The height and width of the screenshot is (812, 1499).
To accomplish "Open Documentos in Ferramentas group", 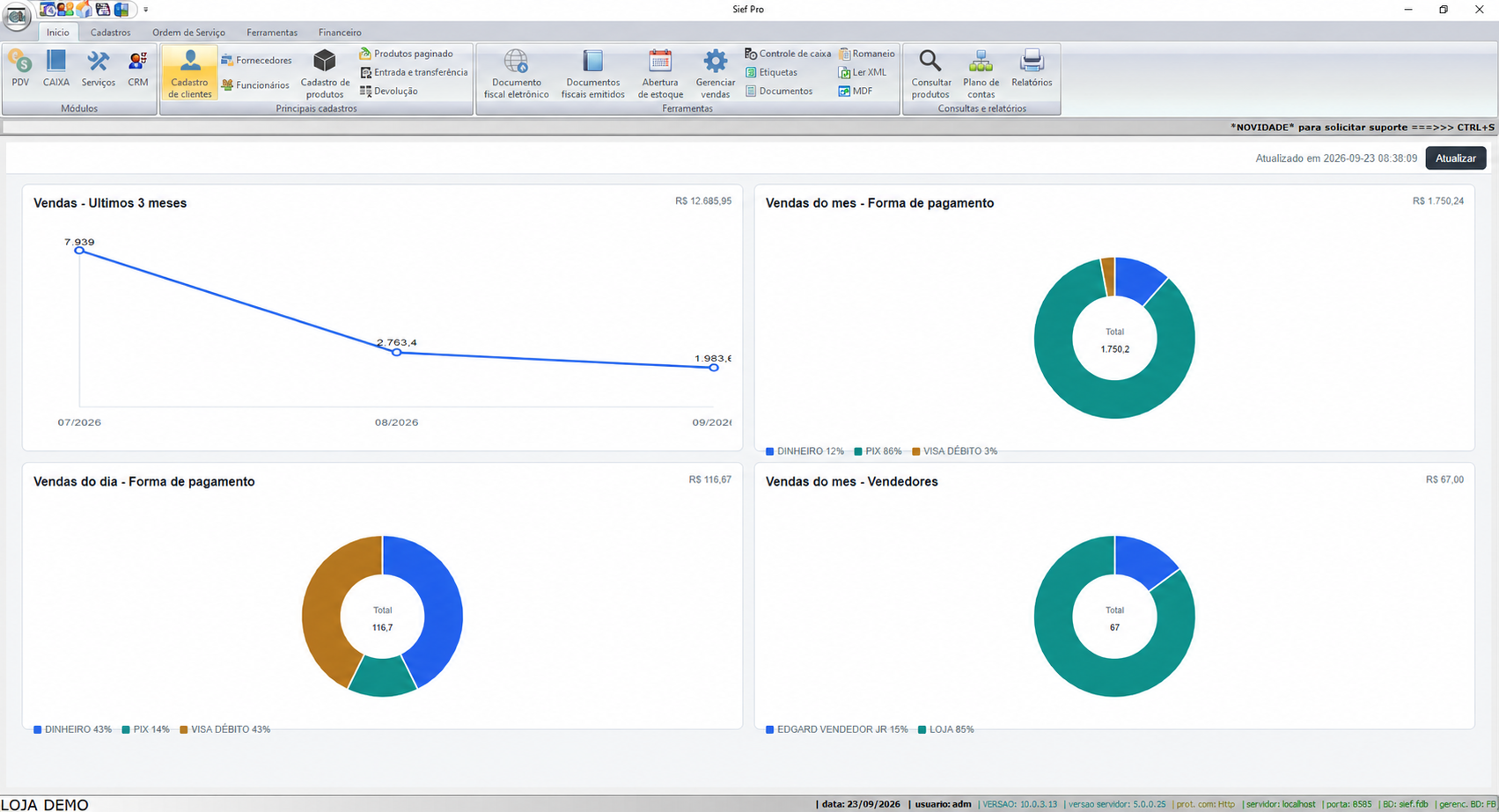I will tap(779, 91).
